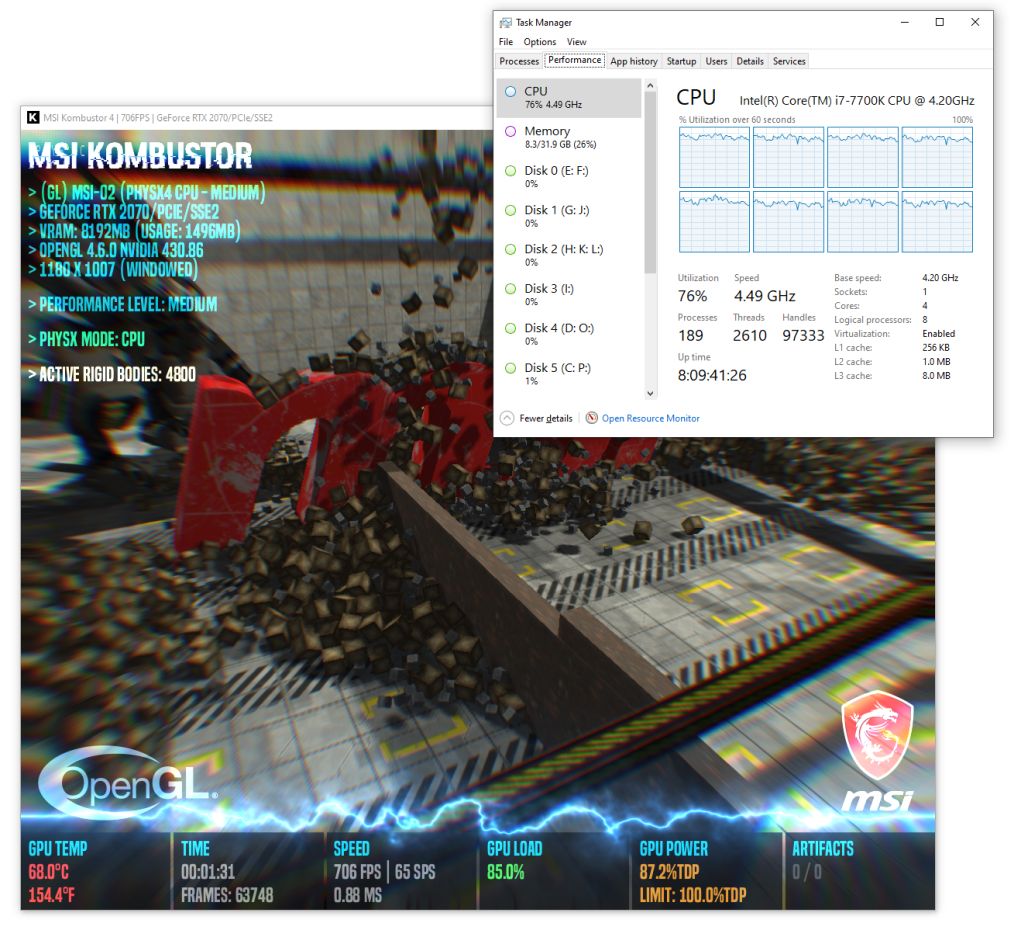Select Disk 4 (D: O:) in sidebar
Image resolution: width=1024 pixels, height=947 pixels.
[569, 334]
